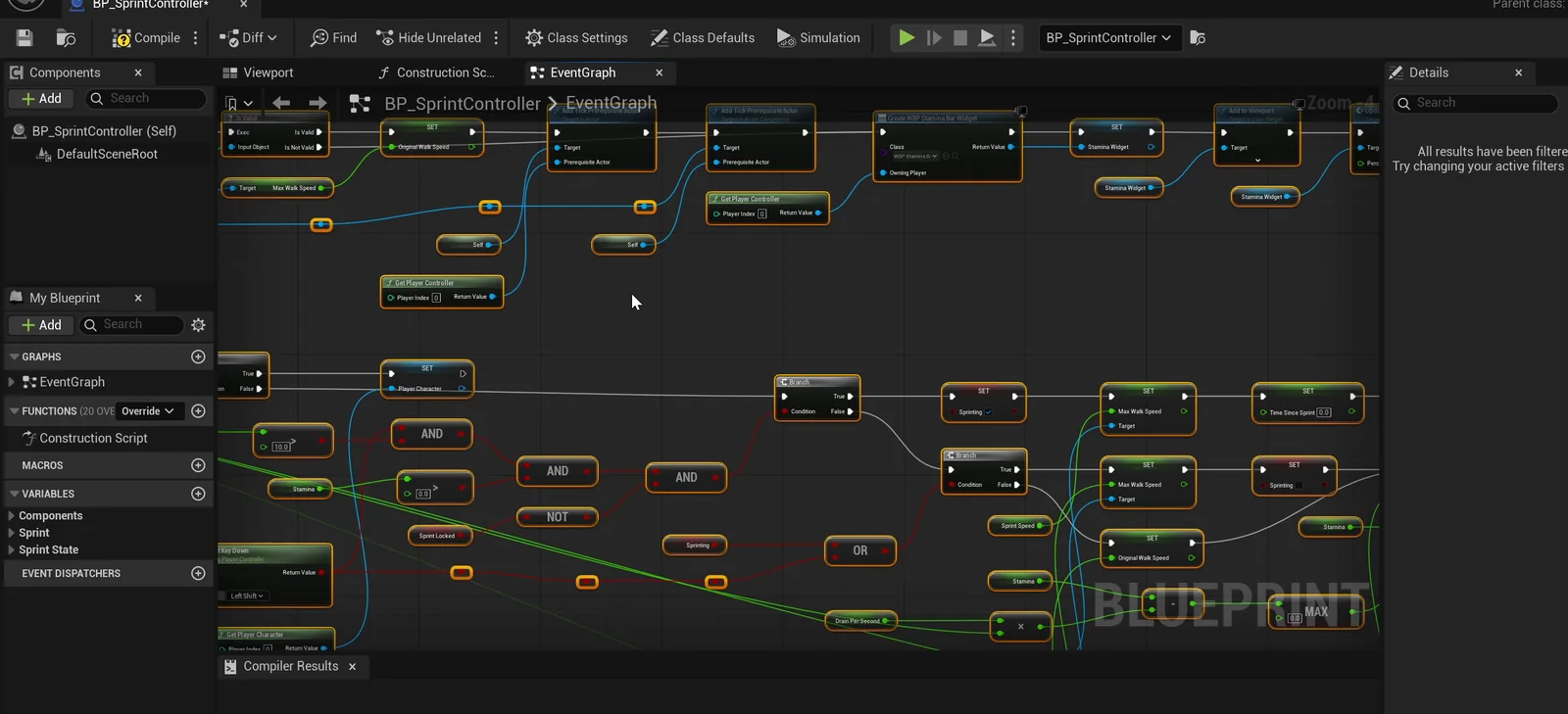Open the play options three-dot menu
The image size is (1568, 714).
point(1013,38)
